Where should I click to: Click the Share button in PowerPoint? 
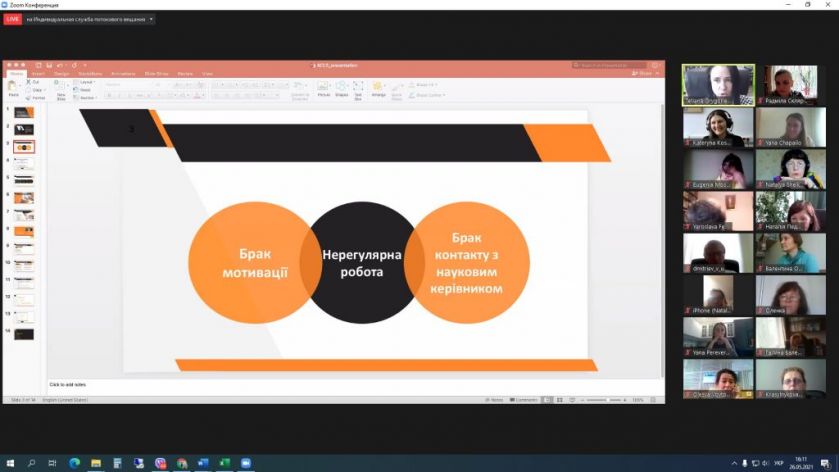(642, 73)
